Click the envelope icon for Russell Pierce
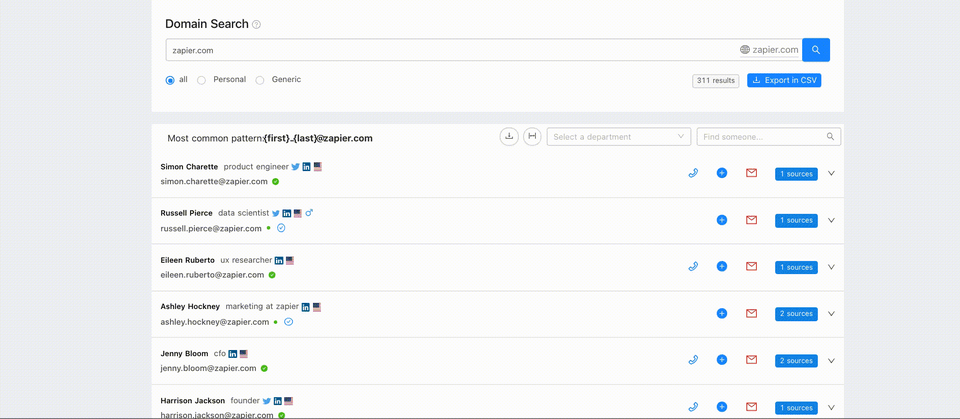 pos(751,220)
